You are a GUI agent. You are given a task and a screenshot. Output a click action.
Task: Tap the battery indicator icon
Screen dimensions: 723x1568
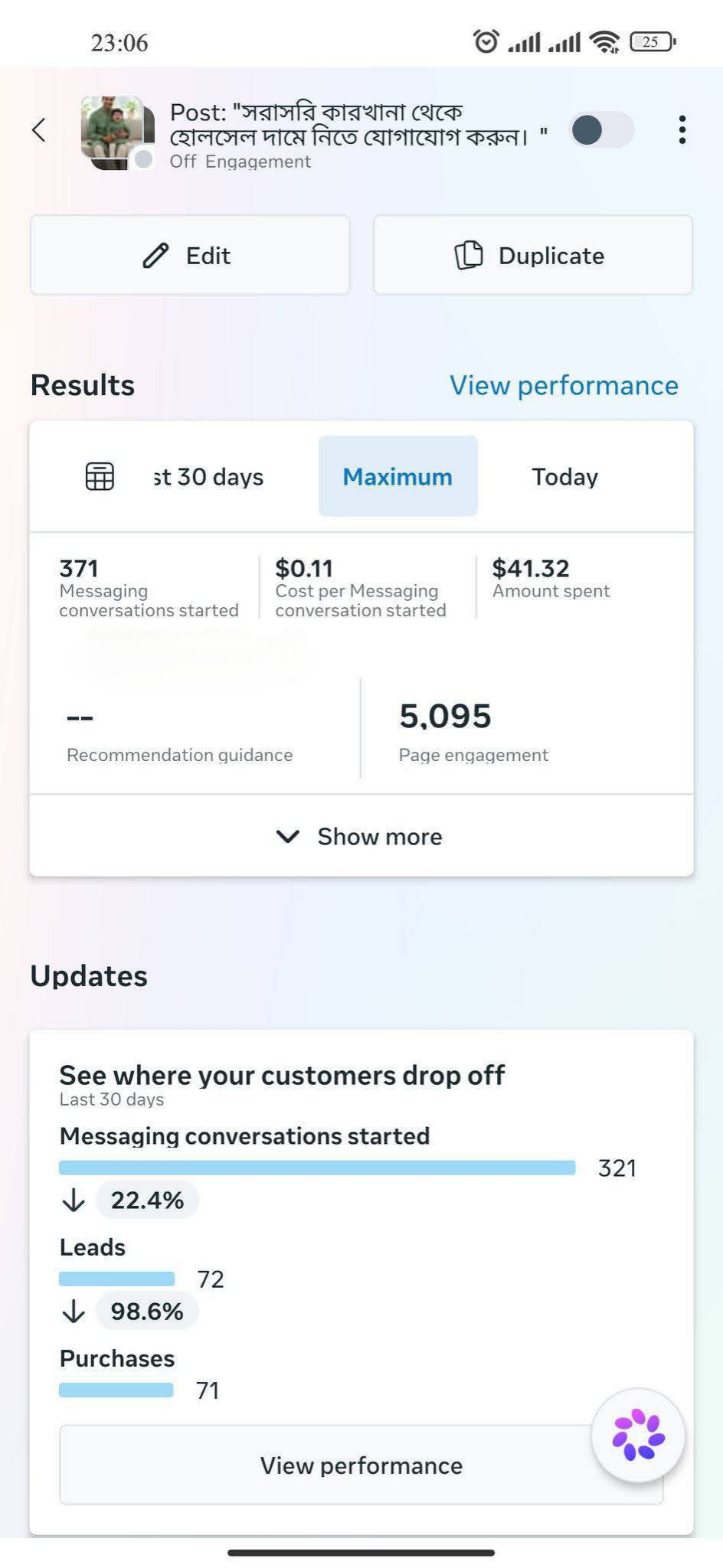pyautogui.click(x=653, y=42)
